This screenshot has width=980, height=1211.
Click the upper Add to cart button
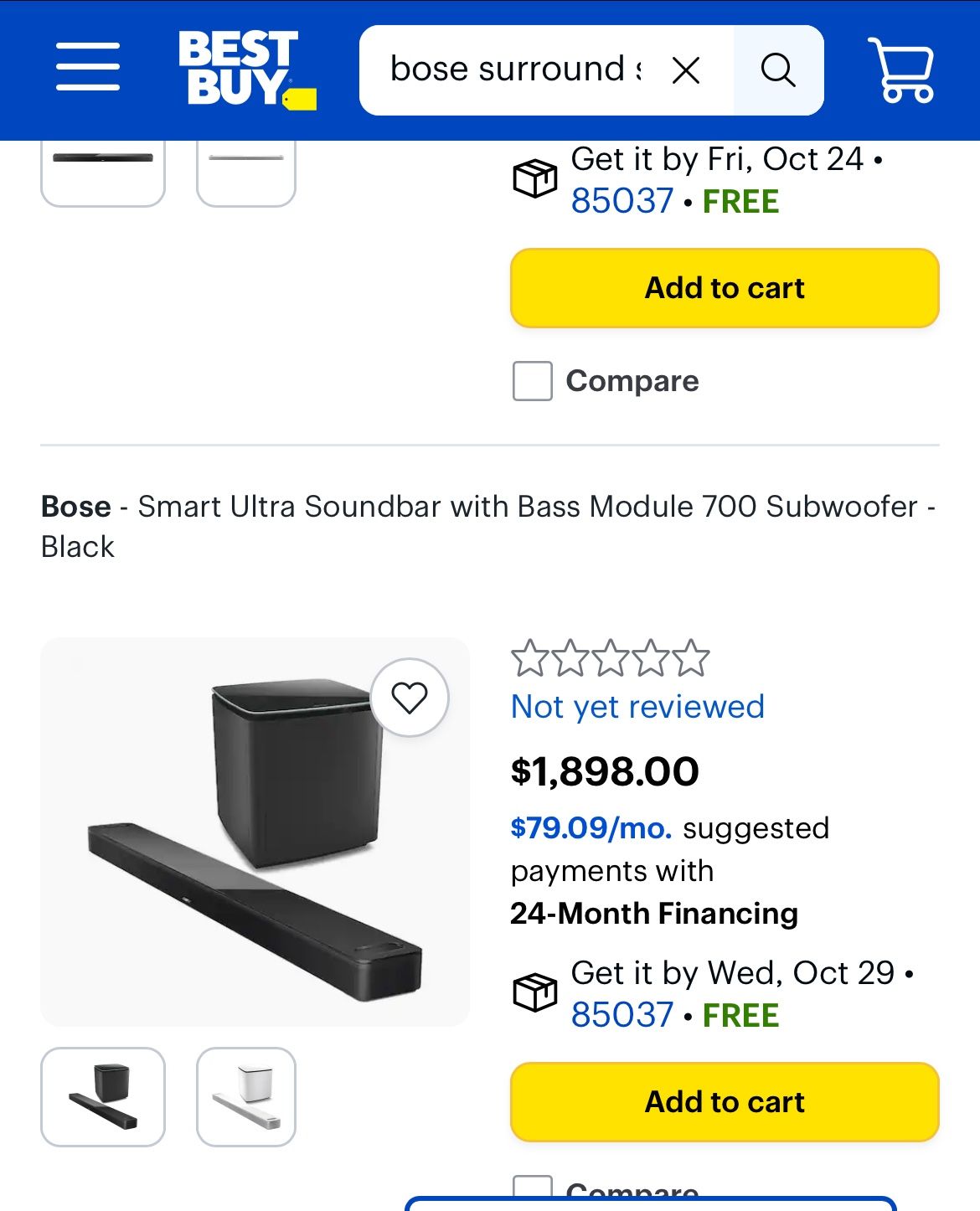point(723,287)
